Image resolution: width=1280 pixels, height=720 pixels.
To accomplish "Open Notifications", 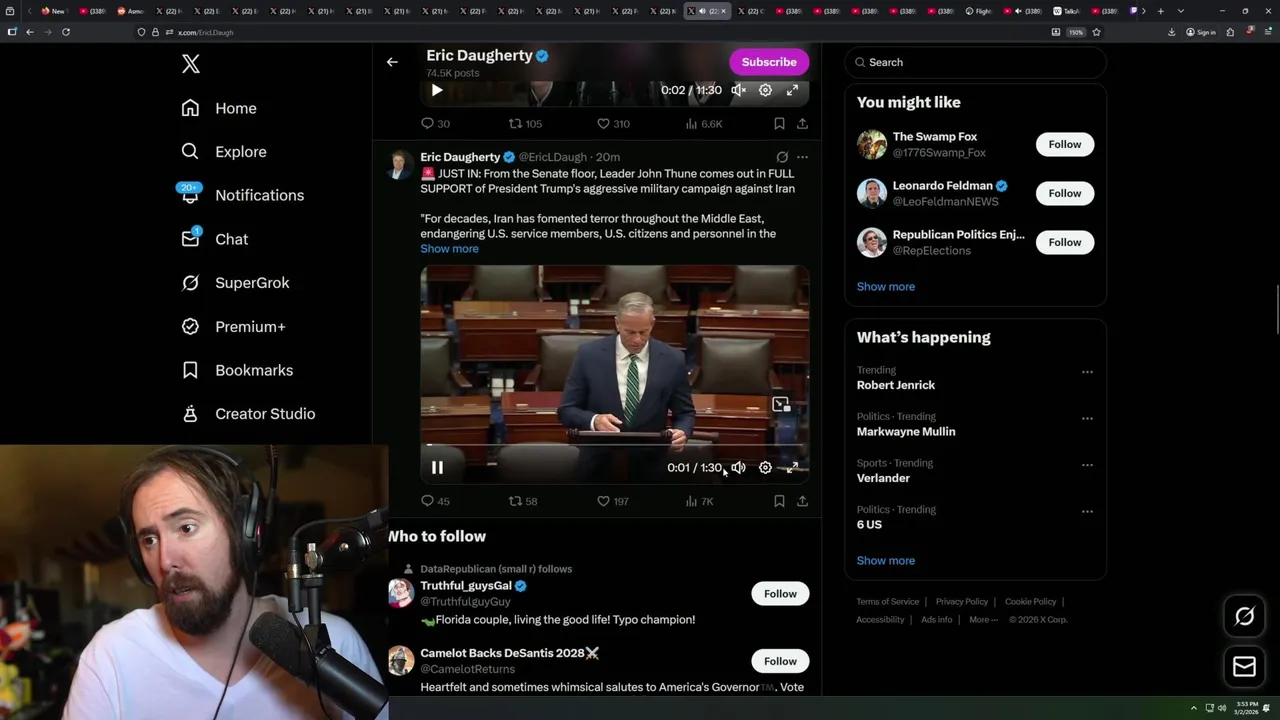I will point(242,195).
